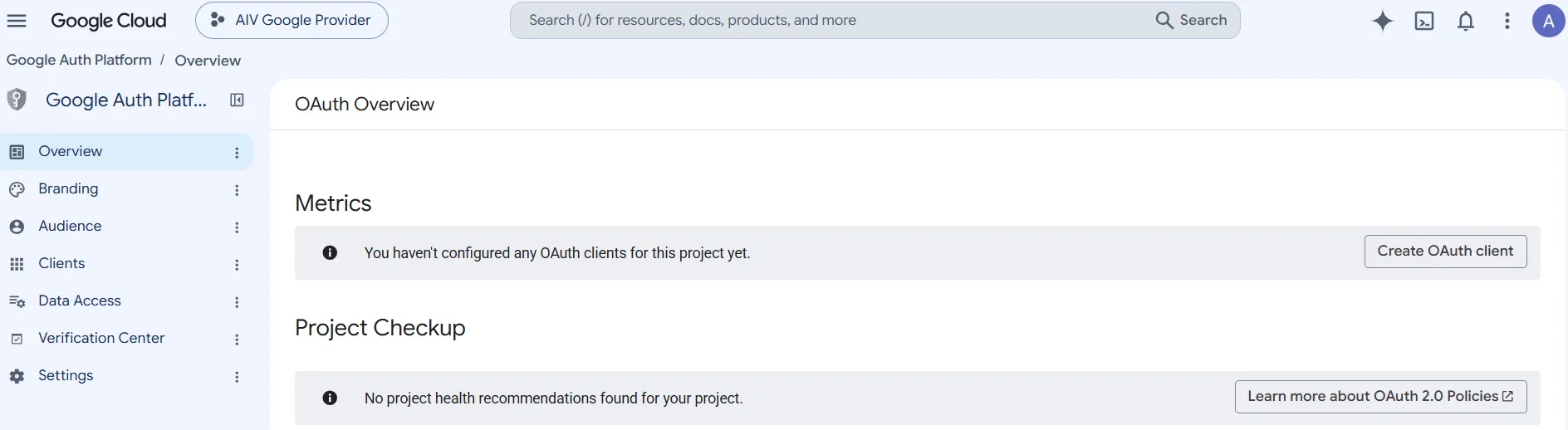Click the Audience person icon
The height and width of the screenshot is (430, 1568).
coord(17,227)
